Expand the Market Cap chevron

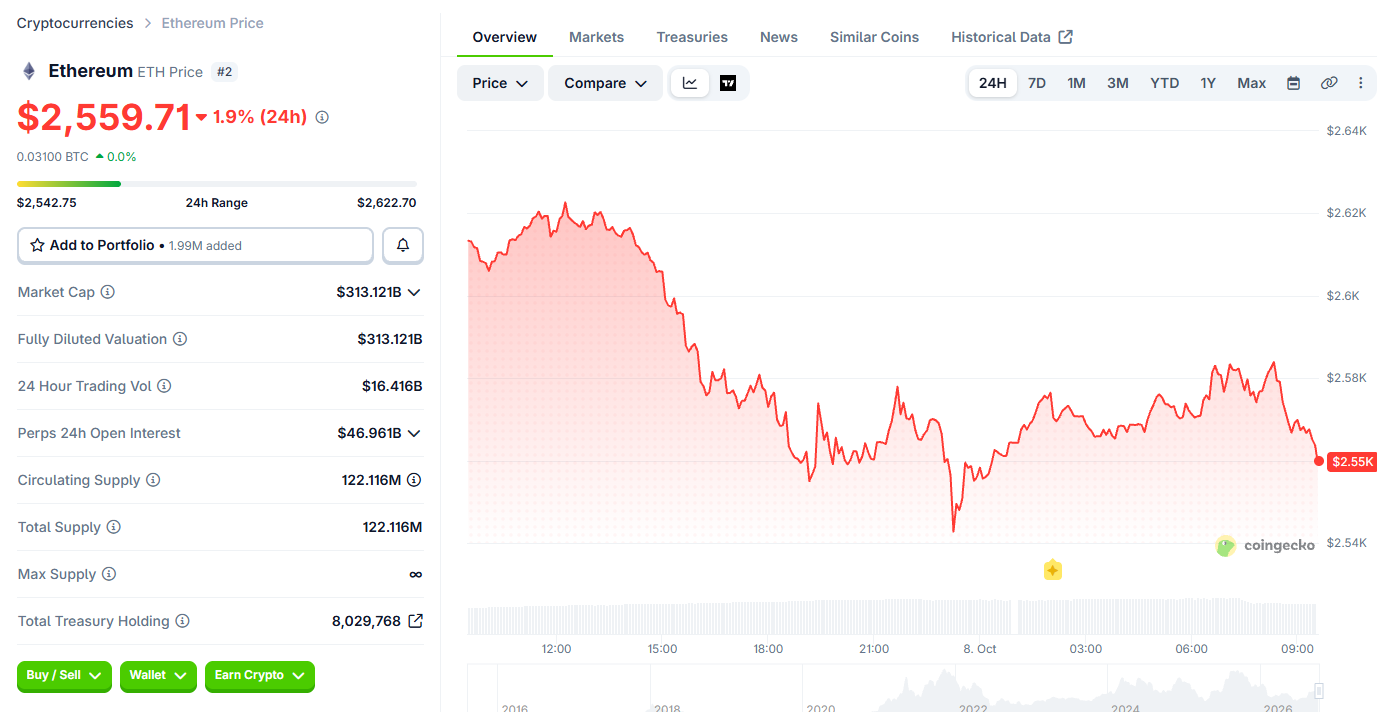(414, 292)
